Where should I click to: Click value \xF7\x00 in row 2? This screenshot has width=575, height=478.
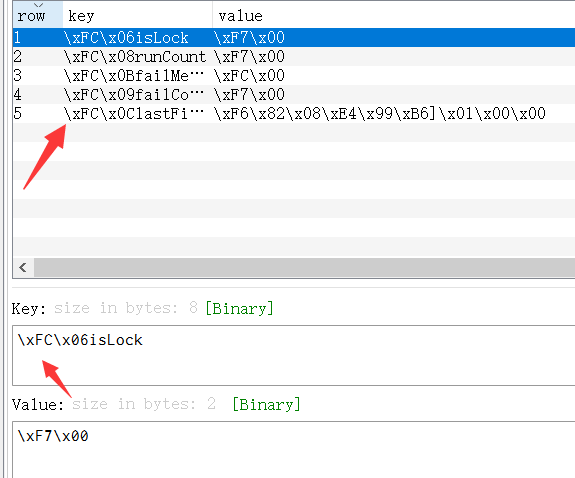(x=249, y=56)
